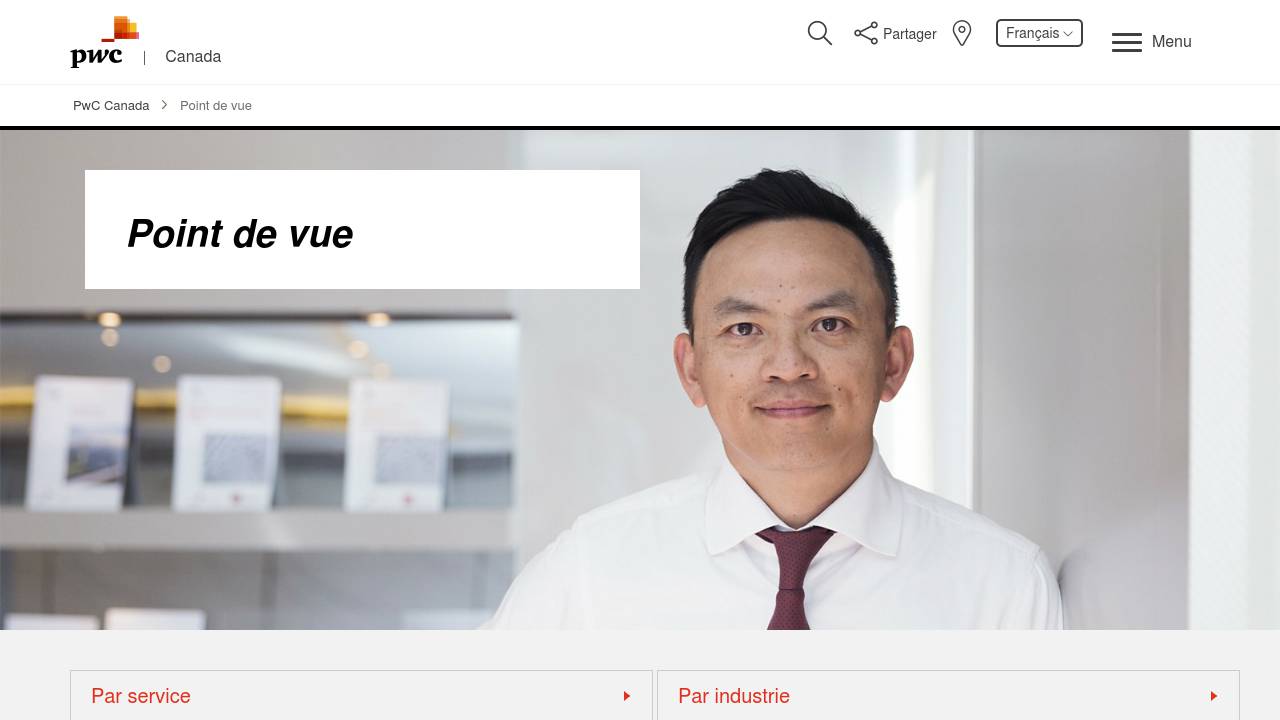The height and width of the screenshot is (720, 1280).
Task: Click the share network icon
Action: coord(866,33)
